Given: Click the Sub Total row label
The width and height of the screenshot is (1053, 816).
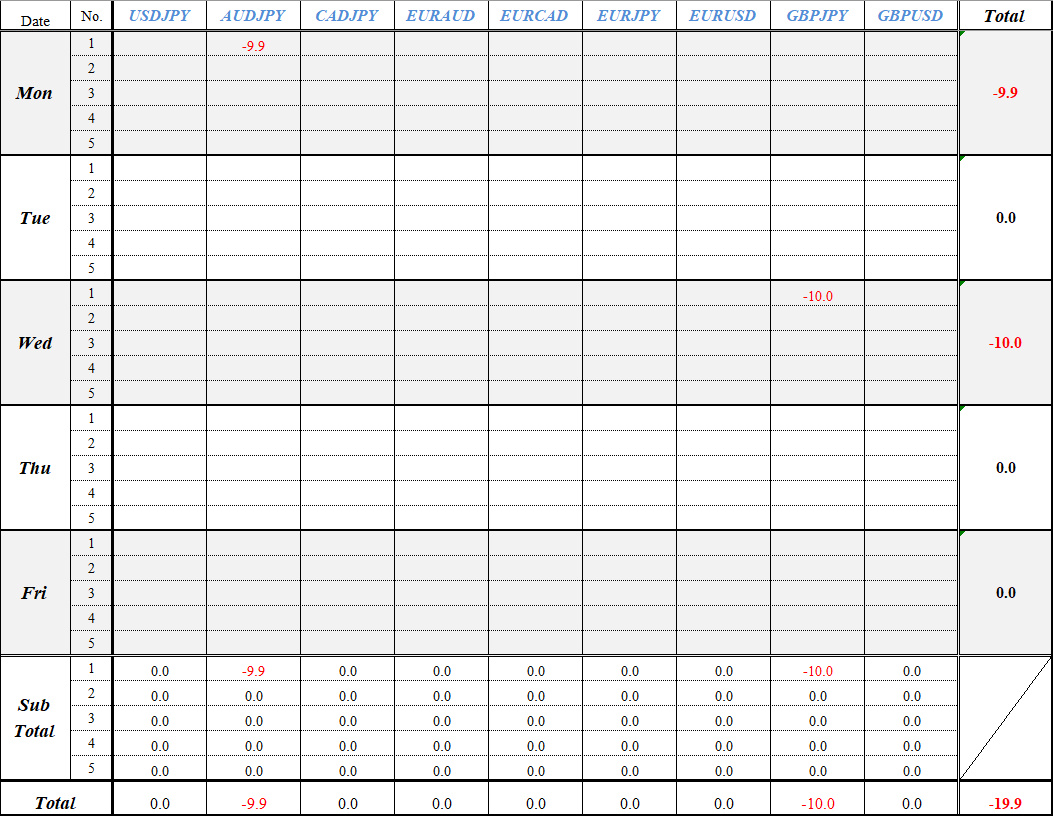Looking at the screenshot, I should pos(35,718).
